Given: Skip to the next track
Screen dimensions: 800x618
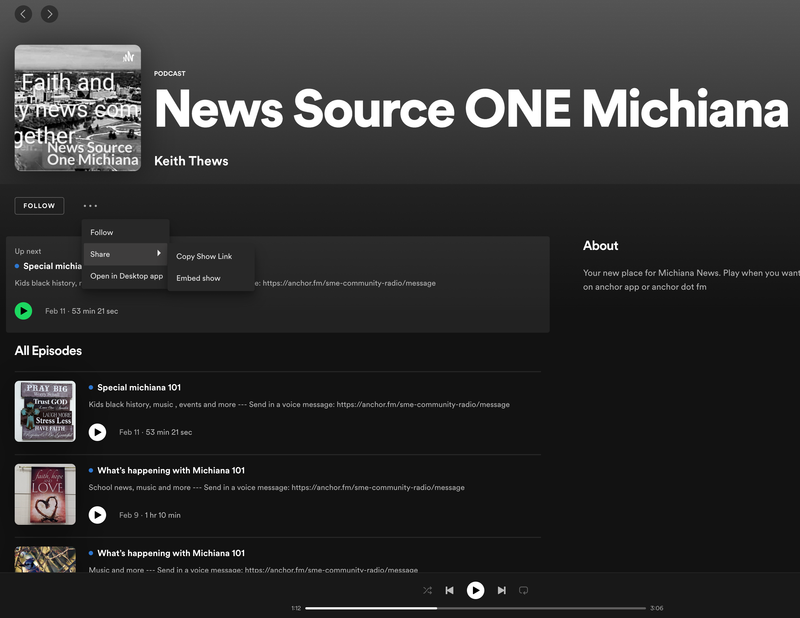Looking at the screenshot, I should click(x=501, y=590).
